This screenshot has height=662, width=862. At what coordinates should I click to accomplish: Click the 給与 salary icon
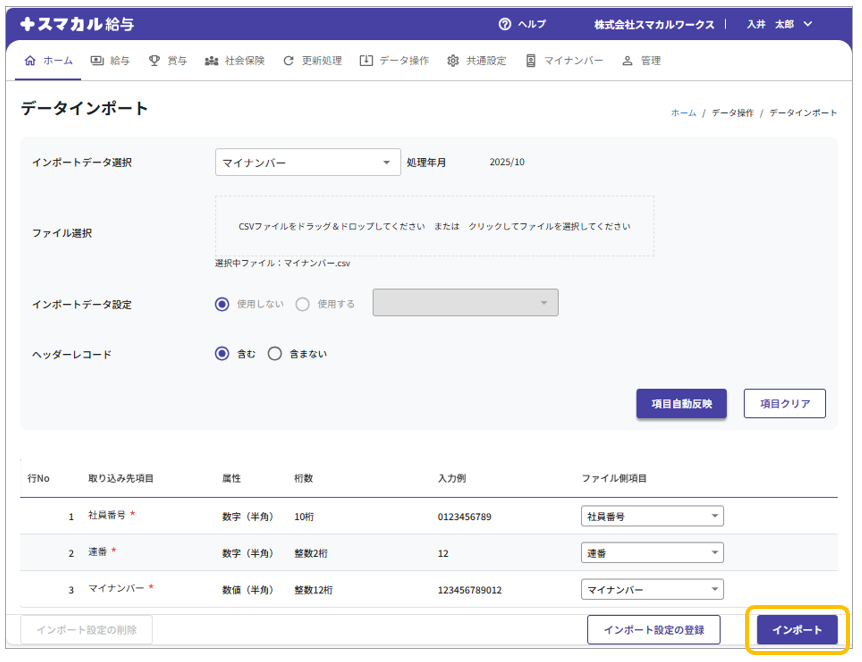pos(97,61)
